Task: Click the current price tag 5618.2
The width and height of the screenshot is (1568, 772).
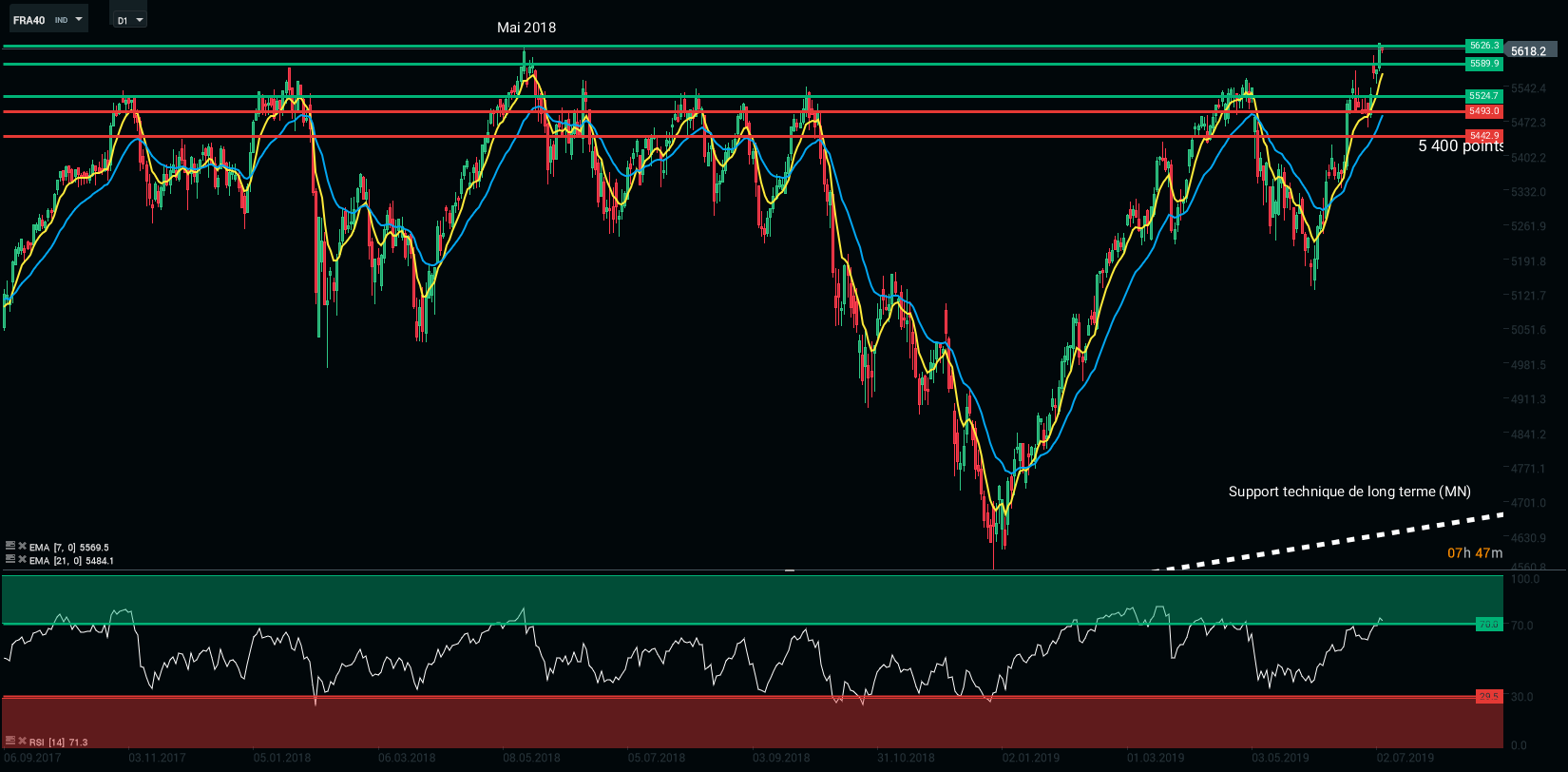Action: pyautogui.click(x=1530, y=51)
